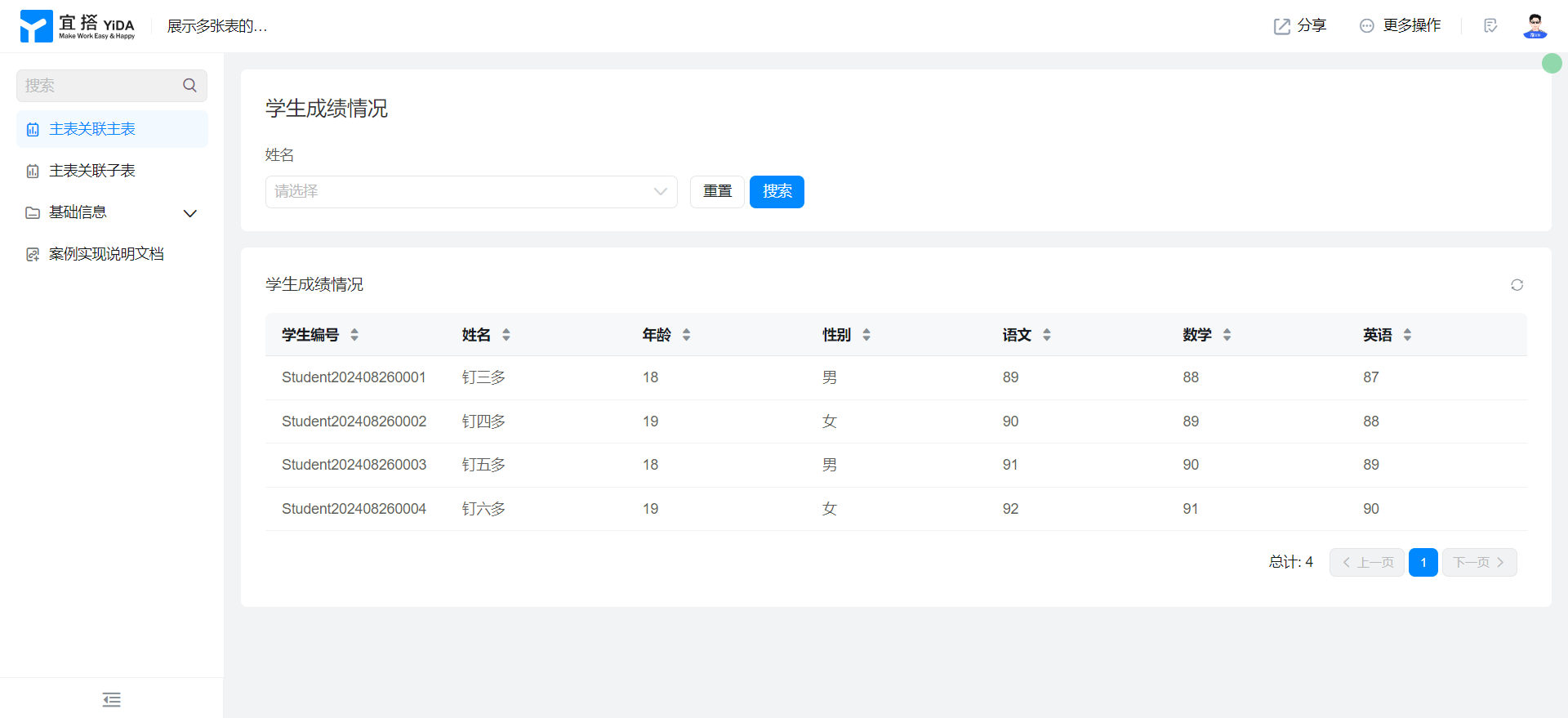Click cell Student202408260001
The image size is (1568, 718).
click(x=354, y=377)
